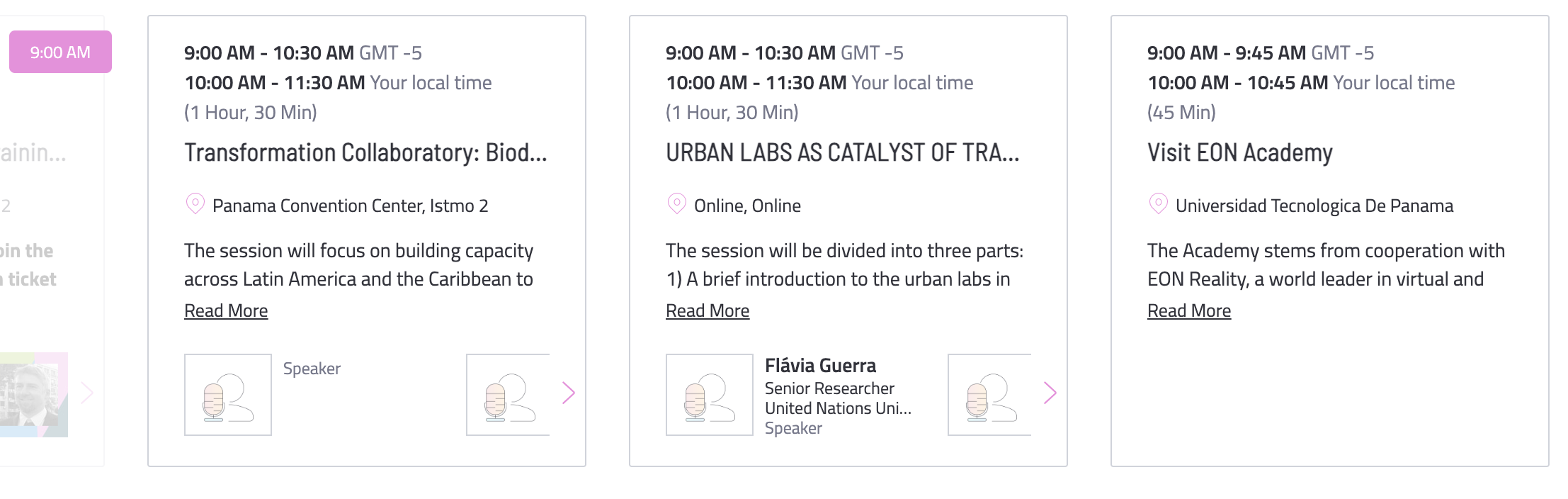Click faded arrow next to speaker photo on left card
Viewport: 1568px width, 499px height.
pyautogui.click(x=87, y=393)
